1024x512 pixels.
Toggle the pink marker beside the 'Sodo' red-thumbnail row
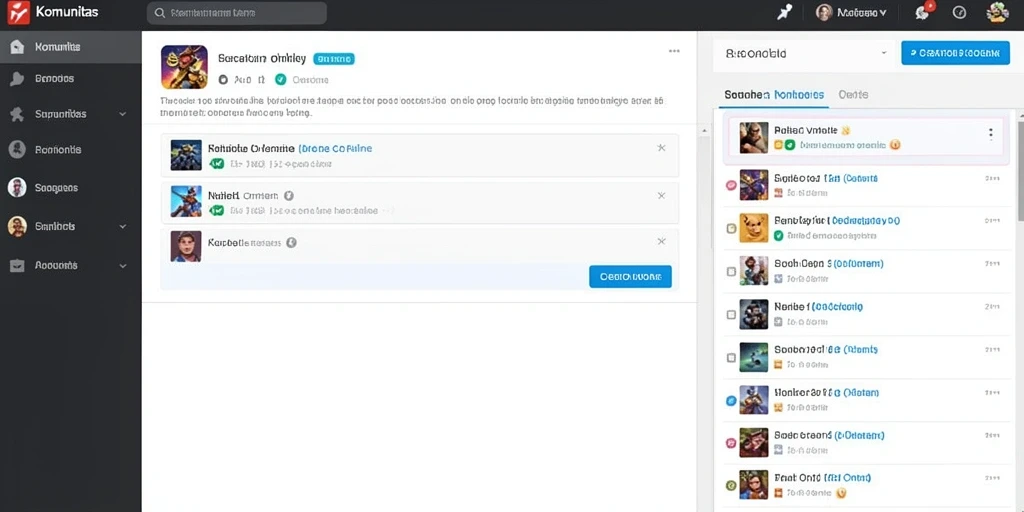point(731,443)
